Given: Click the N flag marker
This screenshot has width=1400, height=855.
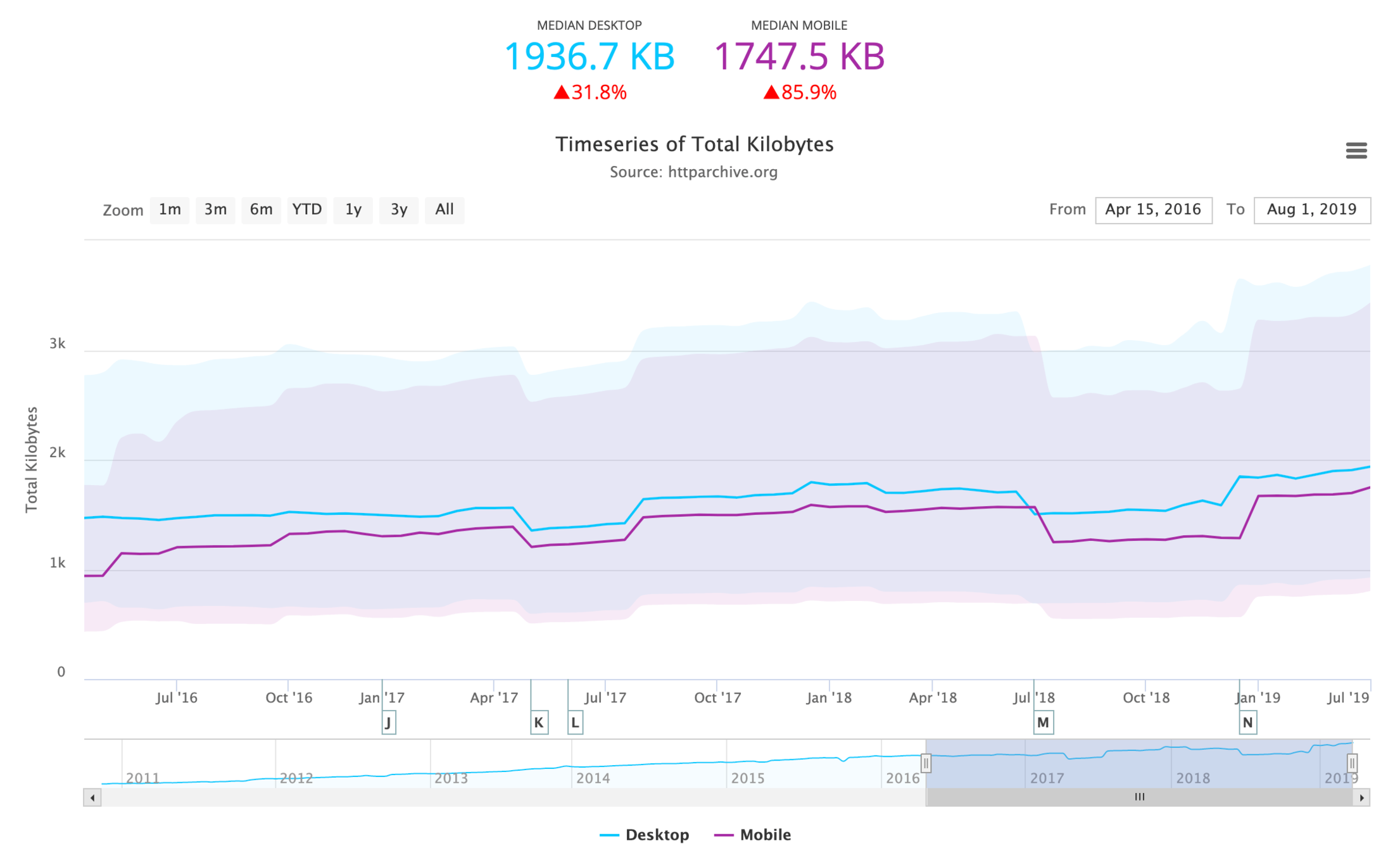Looking at the screenshot, I should tap(1247, 722).
